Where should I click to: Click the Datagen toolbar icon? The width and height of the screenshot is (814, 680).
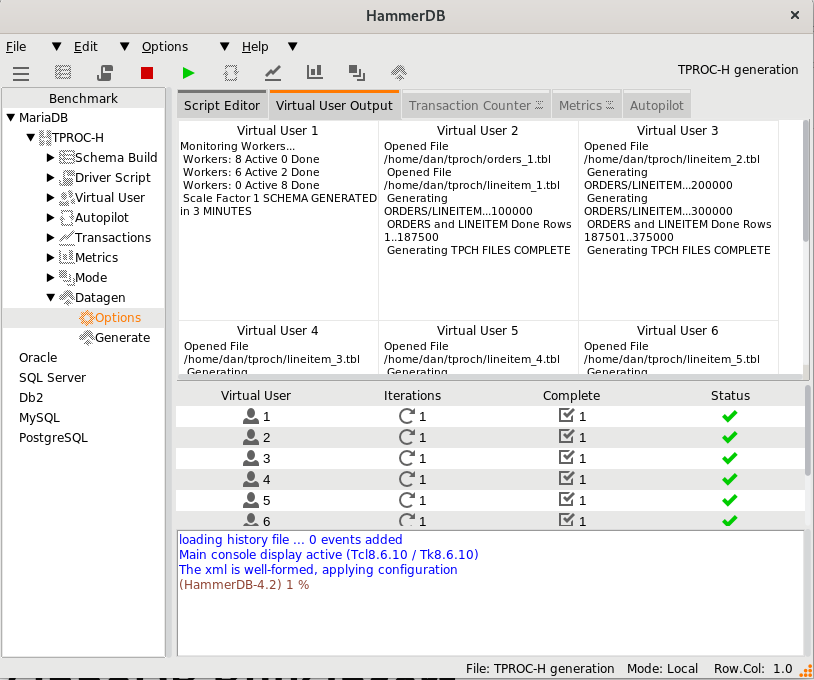tap(399, 73)
